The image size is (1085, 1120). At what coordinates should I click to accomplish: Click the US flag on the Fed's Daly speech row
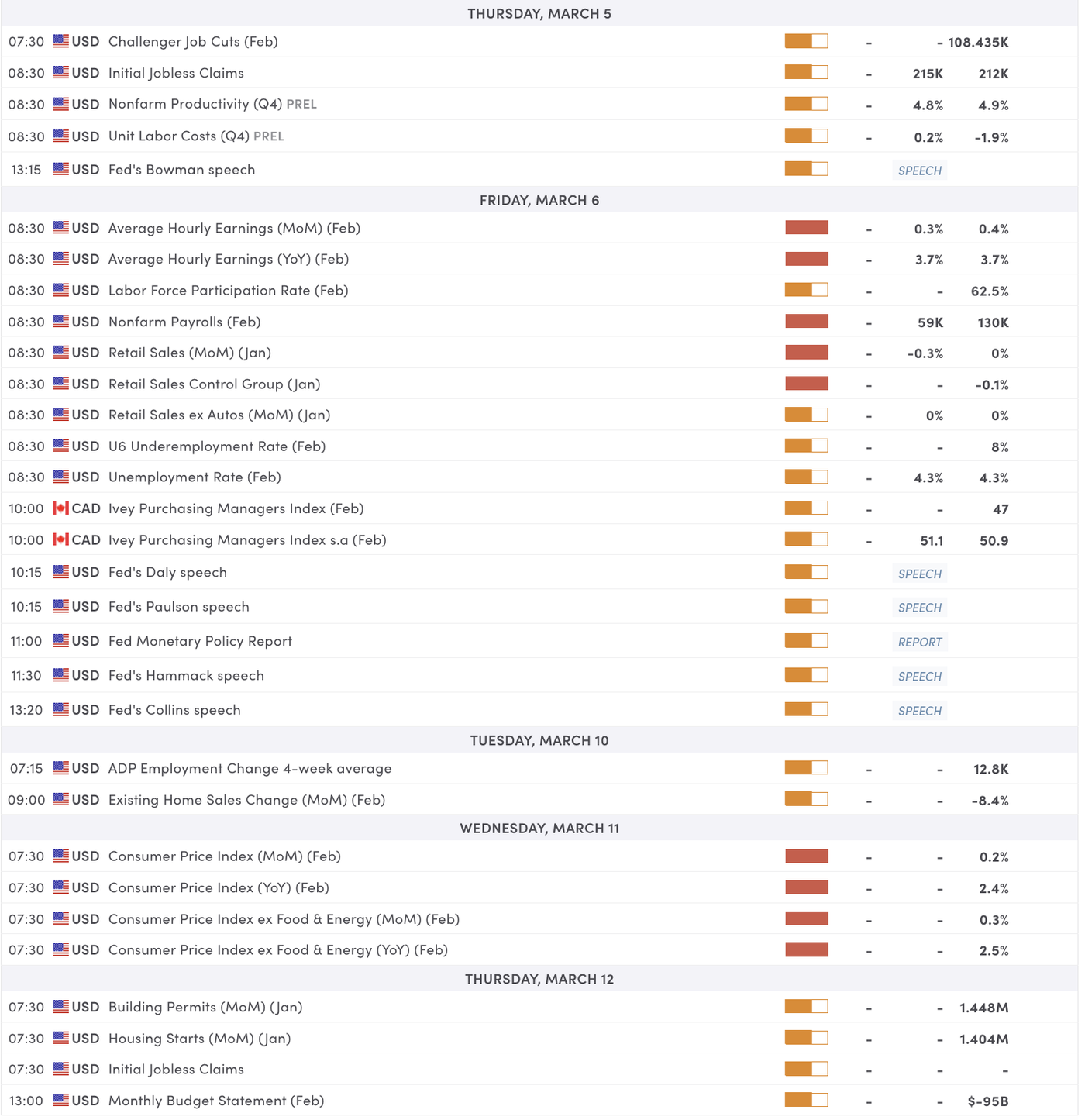[x=60, y=572]
